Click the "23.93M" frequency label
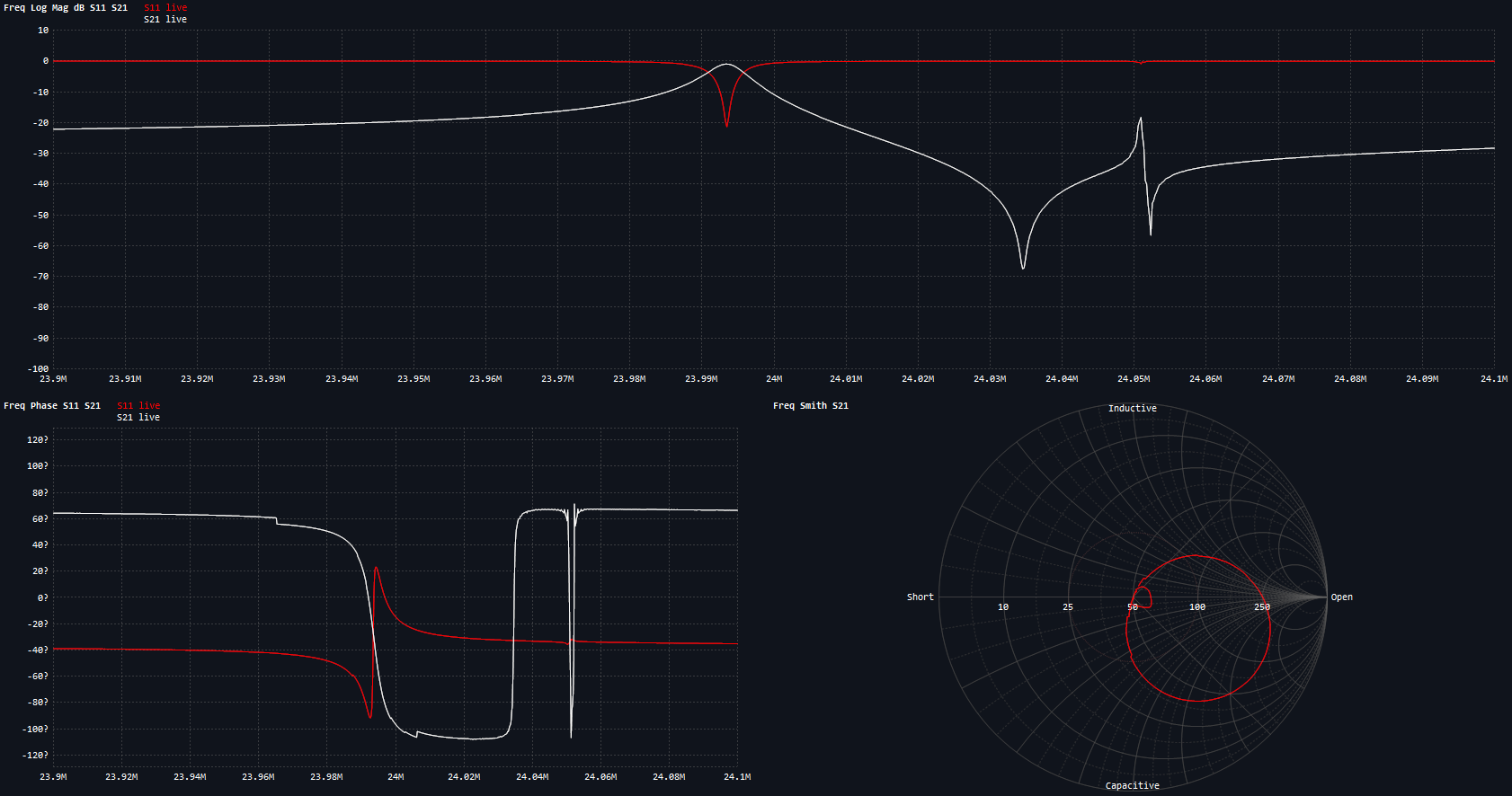 [x=269, y=378]
